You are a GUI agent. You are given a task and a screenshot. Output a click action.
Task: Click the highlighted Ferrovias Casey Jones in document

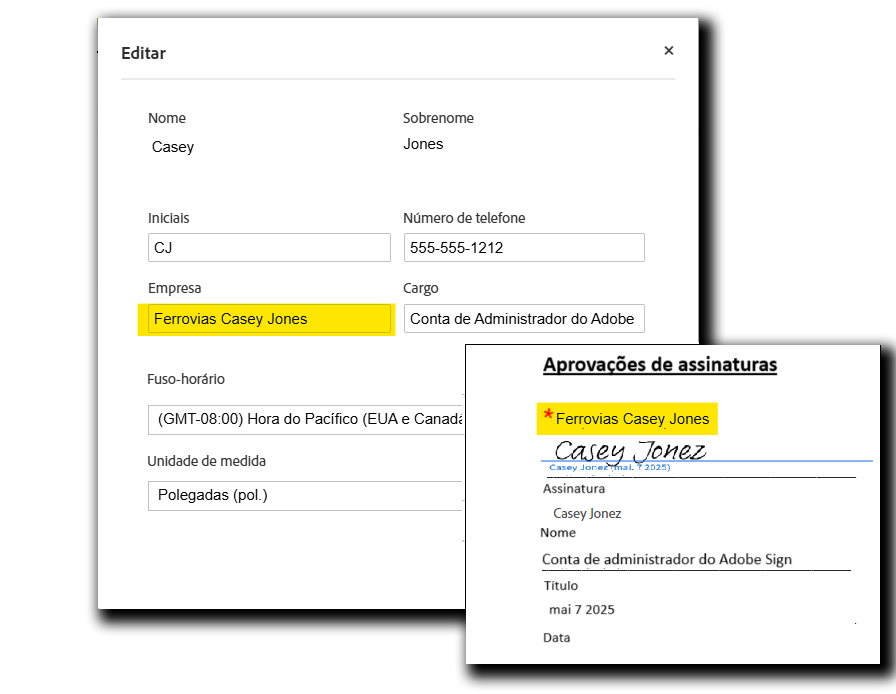pyautogui.click(x=632, y=419)
